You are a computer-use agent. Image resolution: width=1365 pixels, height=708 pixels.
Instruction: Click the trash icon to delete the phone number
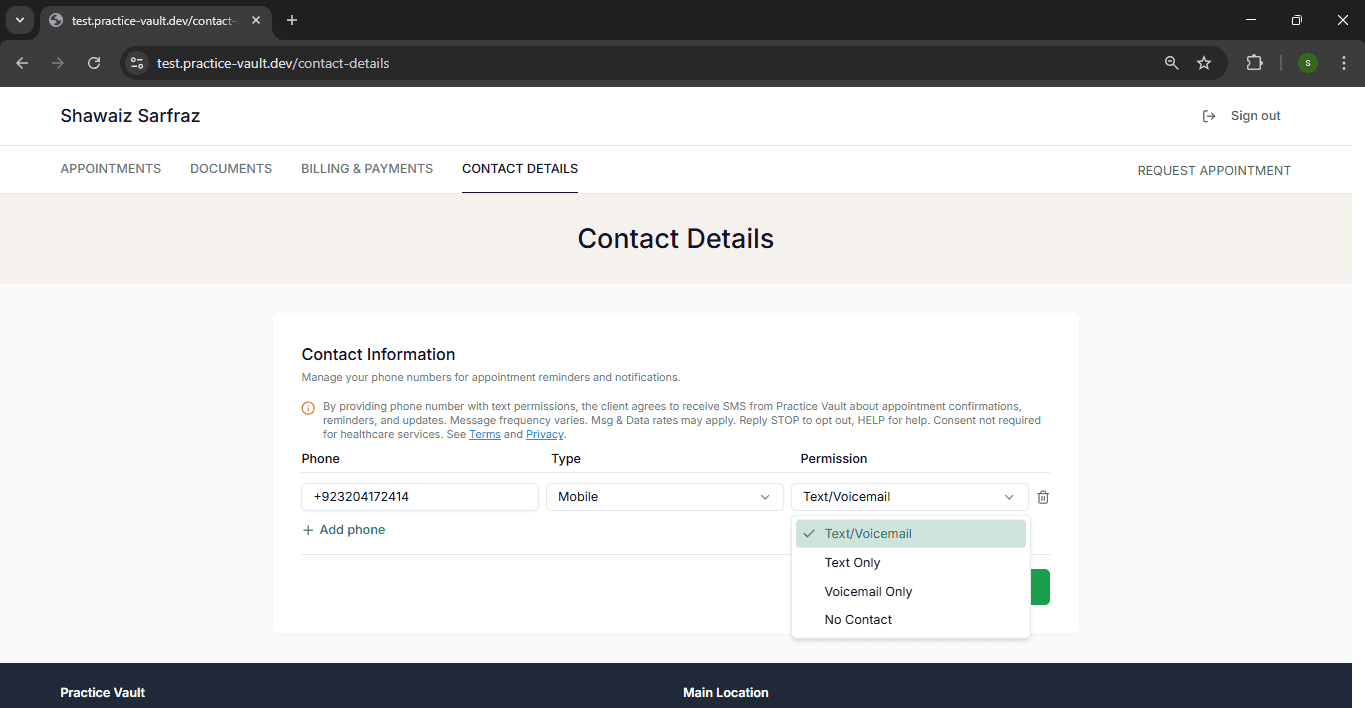[1042, 496]
